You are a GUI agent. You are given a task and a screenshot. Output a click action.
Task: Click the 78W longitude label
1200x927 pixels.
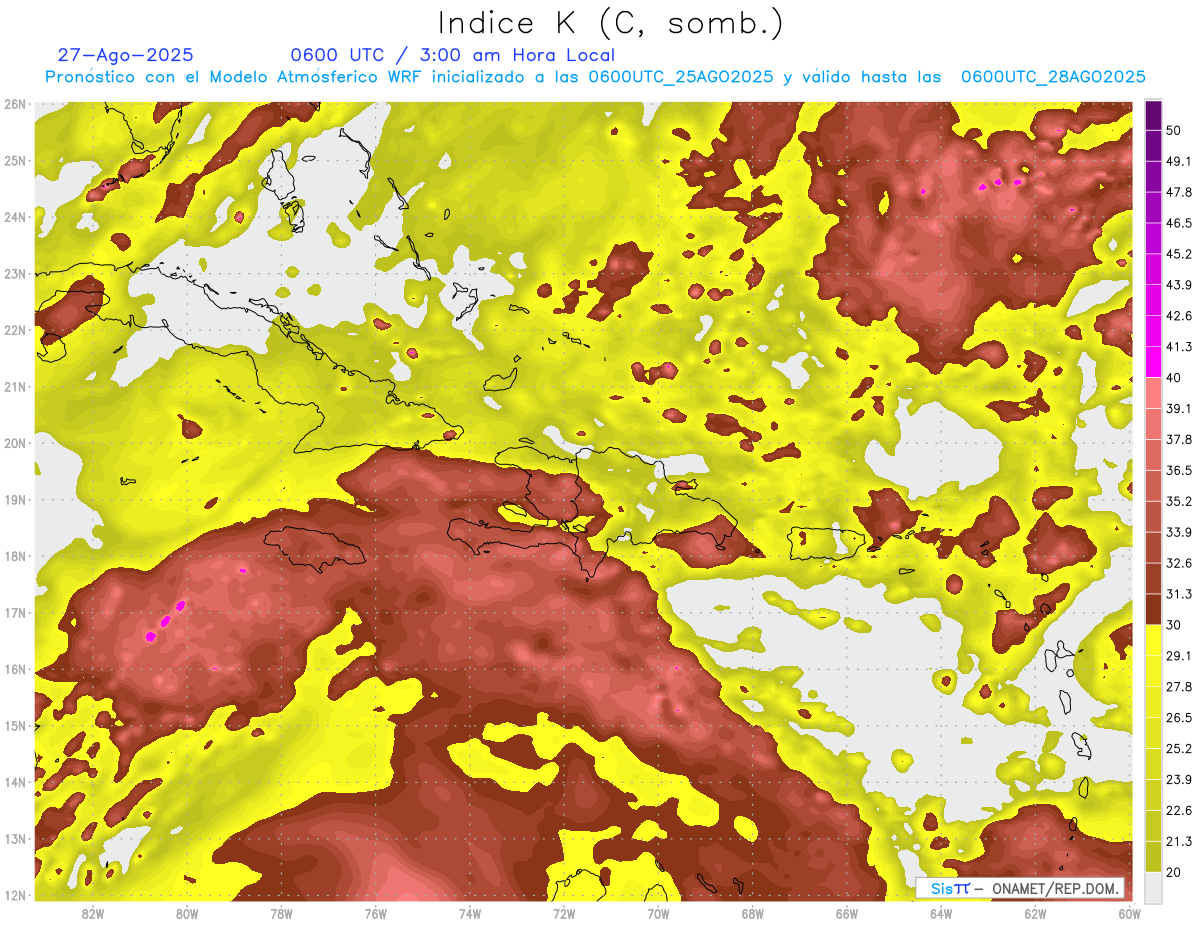point(282,913)
